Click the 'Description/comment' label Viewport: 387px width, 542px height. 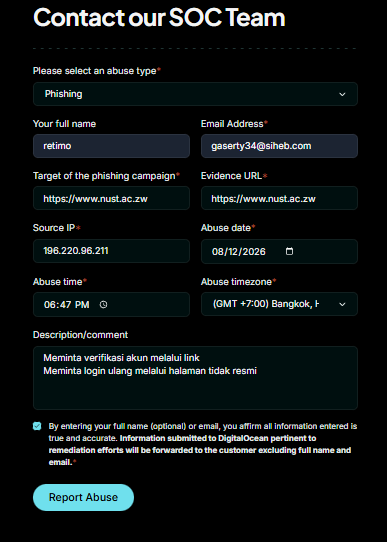tap(81, 335)
